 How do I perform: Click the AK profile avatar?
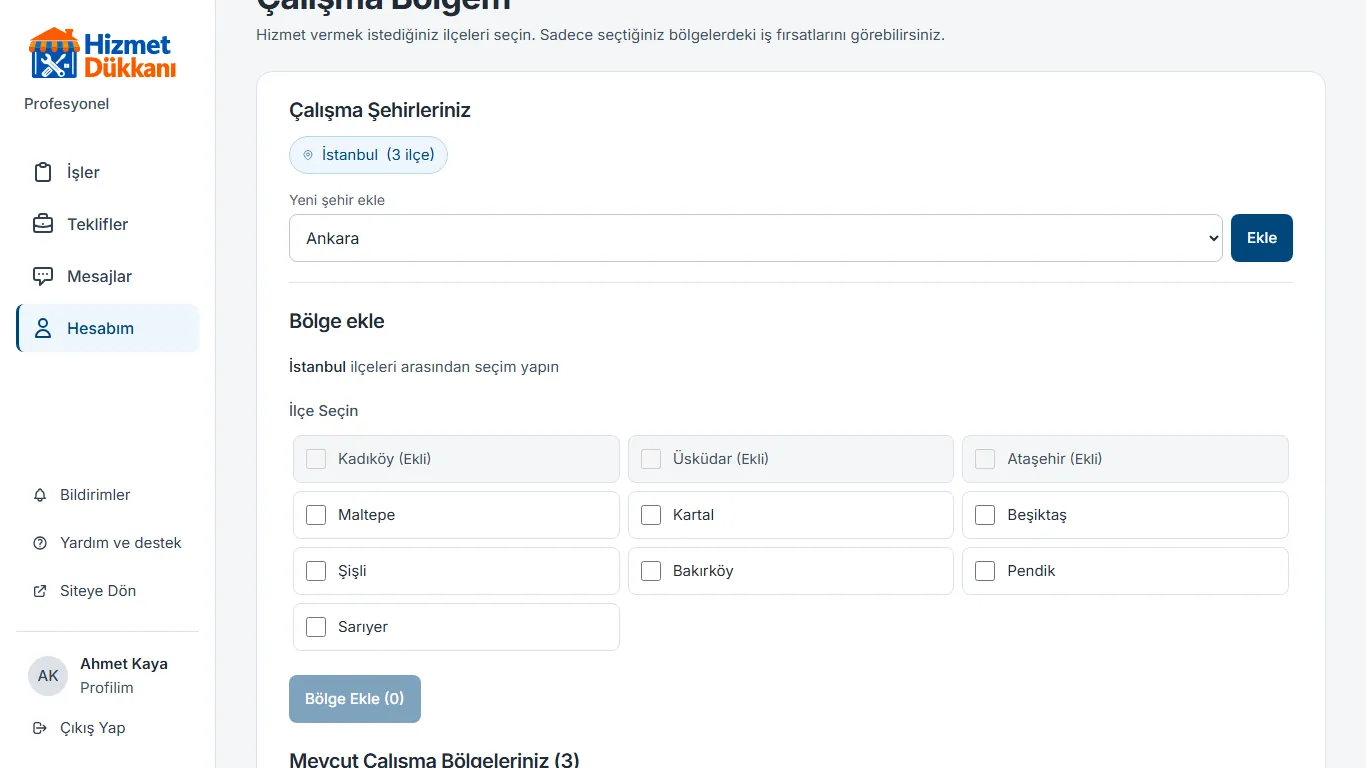(48, 676)
